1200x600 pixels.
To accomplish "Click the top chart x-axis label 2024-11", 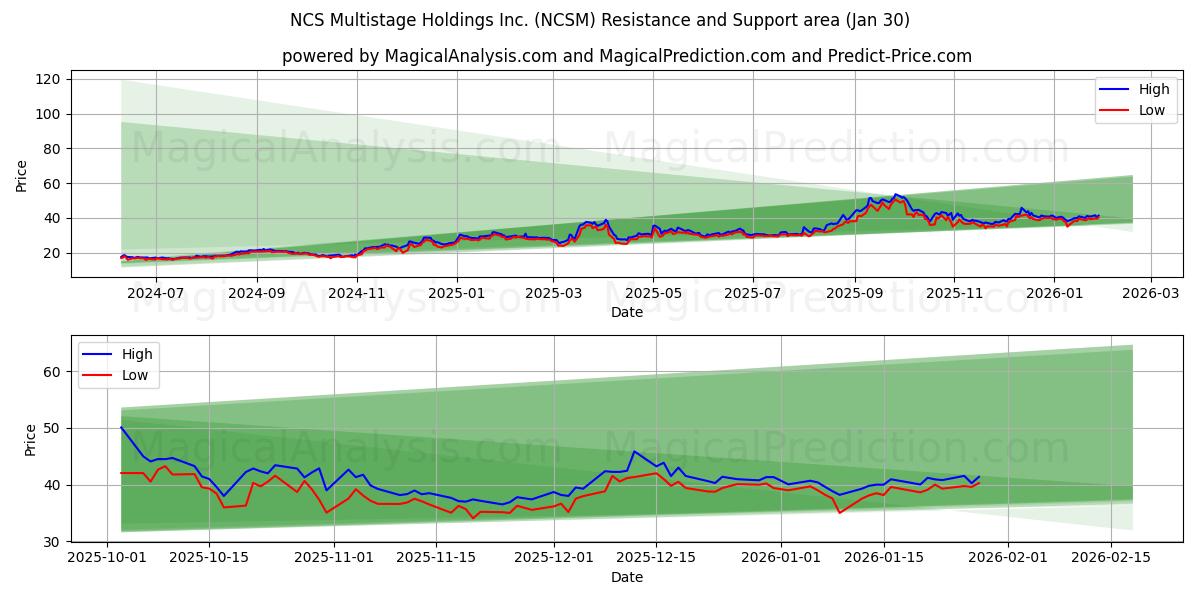I will (356, 294).
